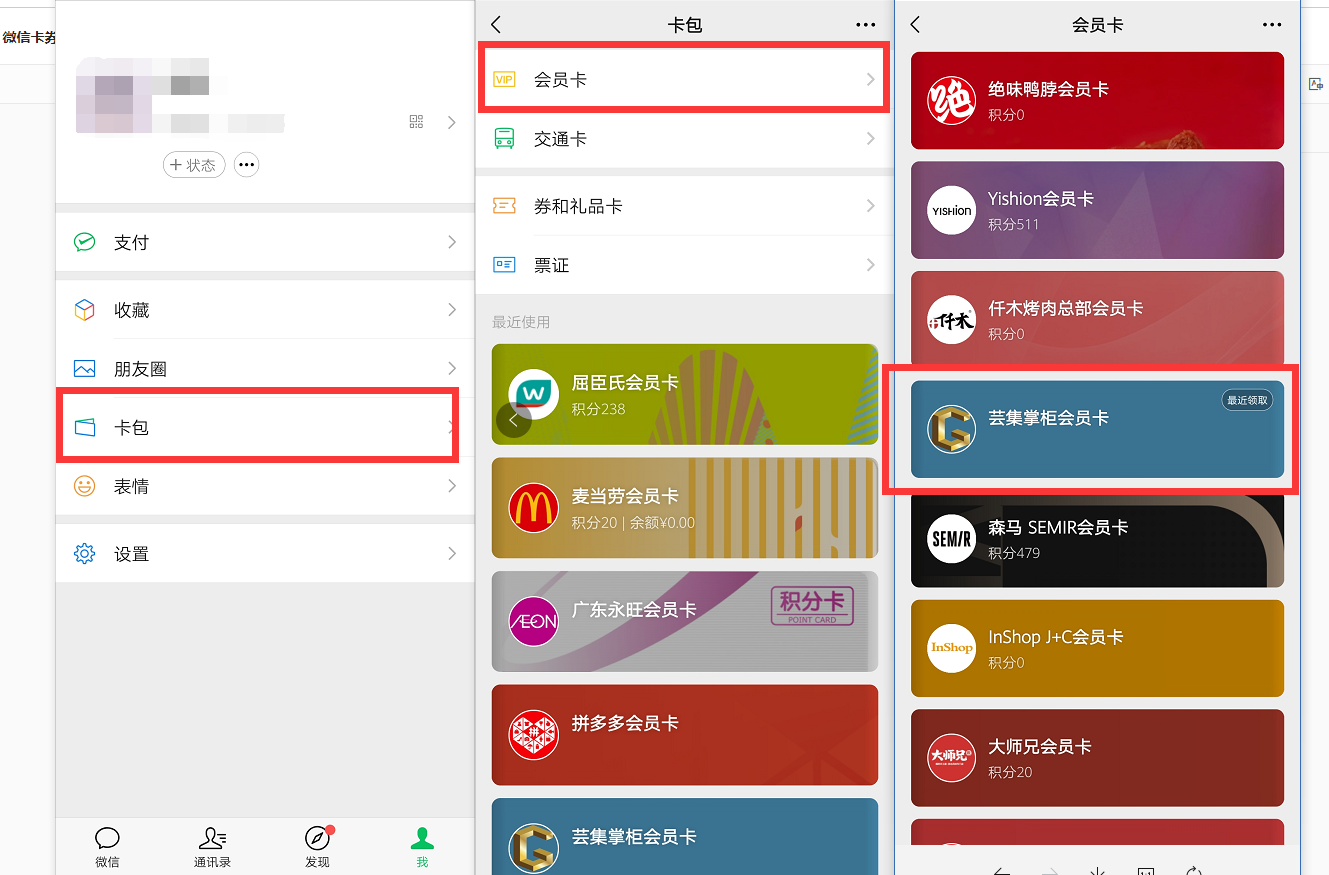Open 芸集掌柜会员卡 in the 卡包 recent list
The width and height of the screenshot is (1329, 875).
685,836
